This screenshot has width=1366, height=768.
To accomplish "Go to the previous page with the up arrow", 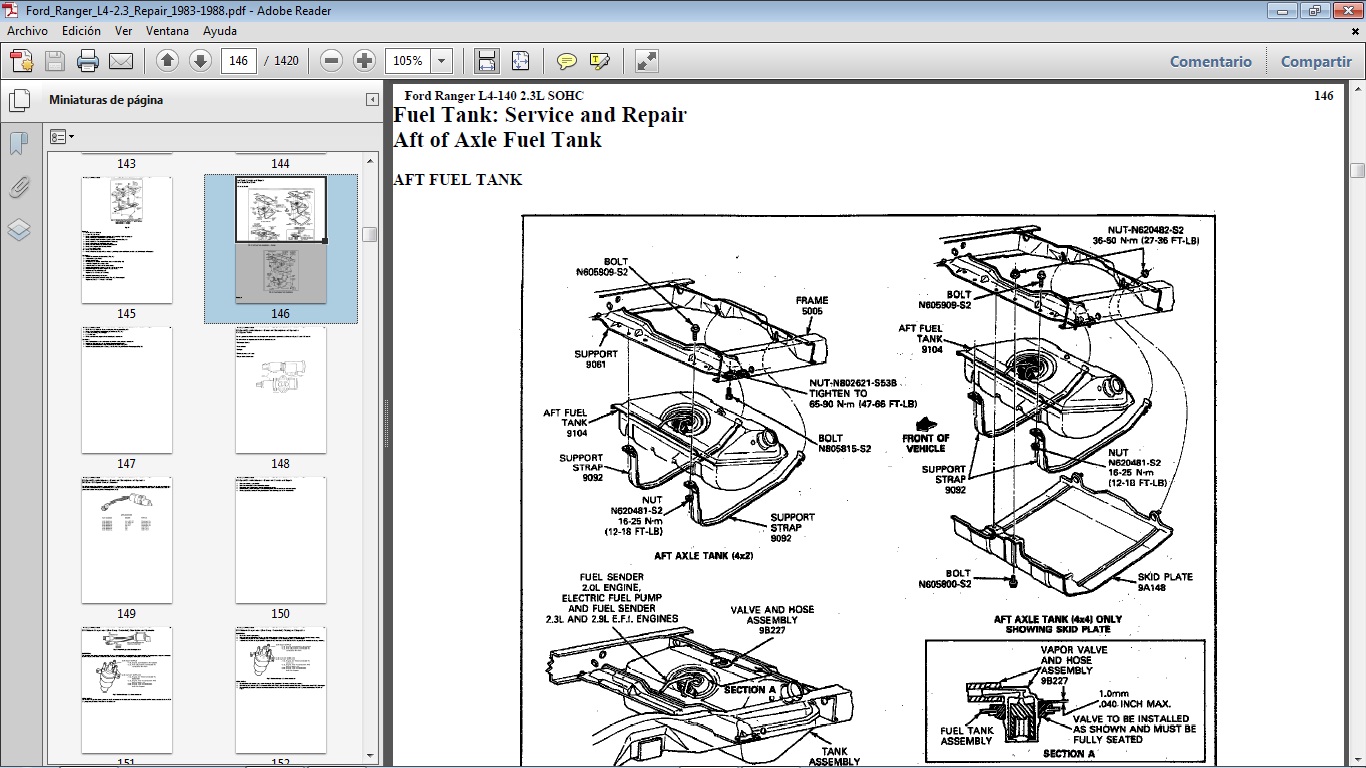I will pyautogui.click(x=168, y=61).
